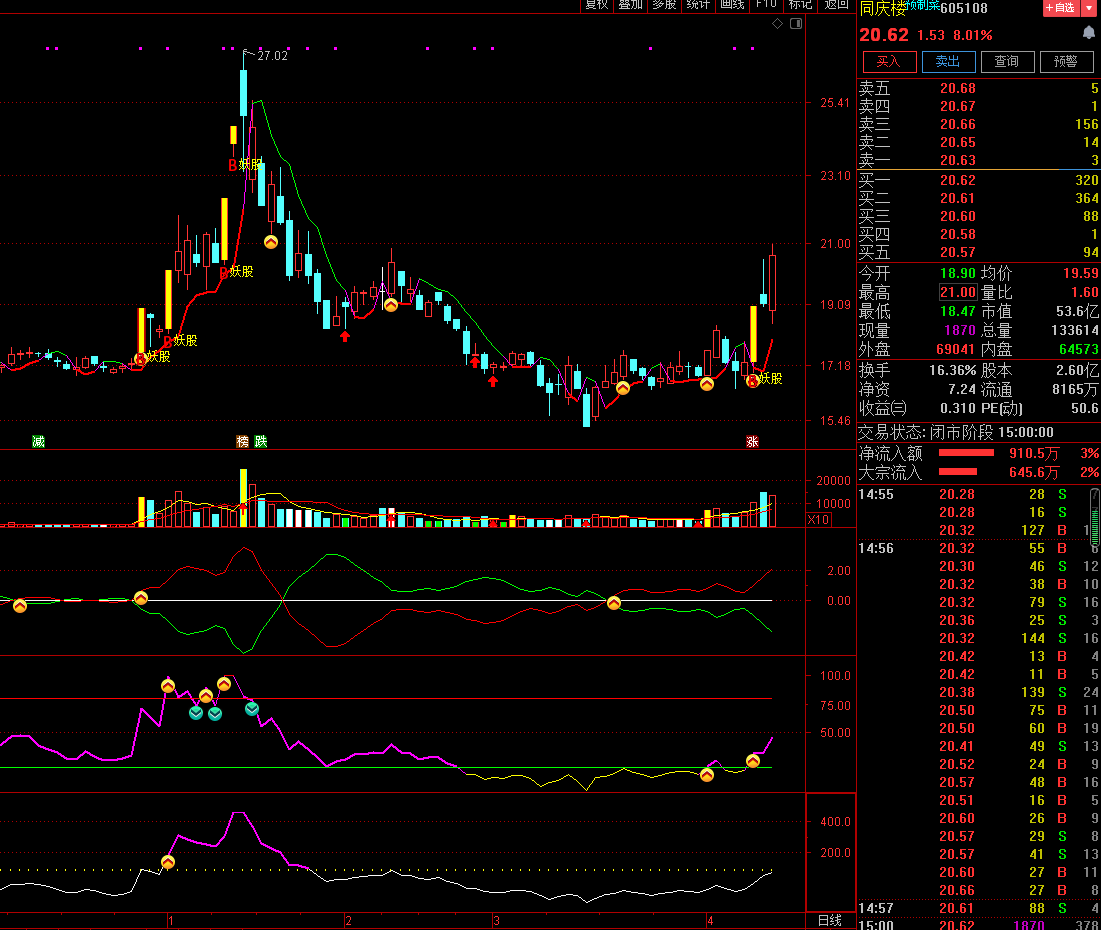1101x930 pixels.
Task: Click the tick list scrollbar
Action: [1095, 518]
